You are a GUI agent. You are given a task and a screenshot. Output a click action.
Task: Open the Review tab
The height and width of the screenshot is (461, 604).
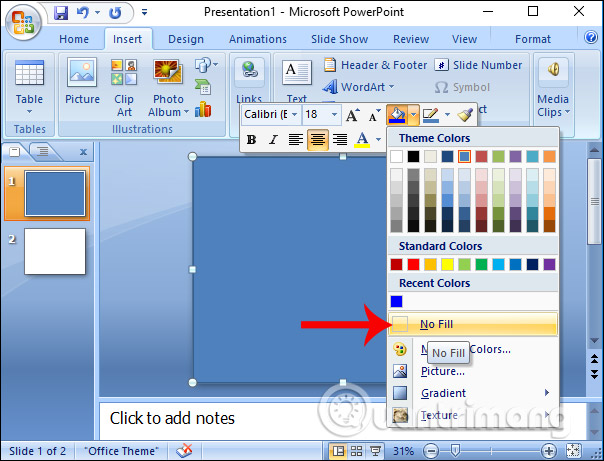[x=411, y=39]
